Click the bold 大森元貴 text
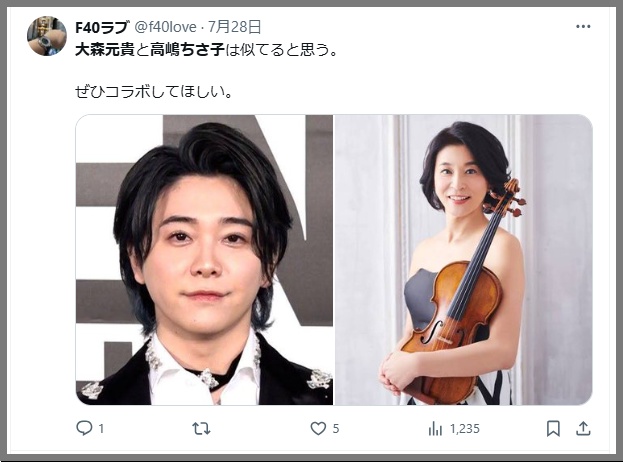 pyautogui.click(x=104, y=50)
